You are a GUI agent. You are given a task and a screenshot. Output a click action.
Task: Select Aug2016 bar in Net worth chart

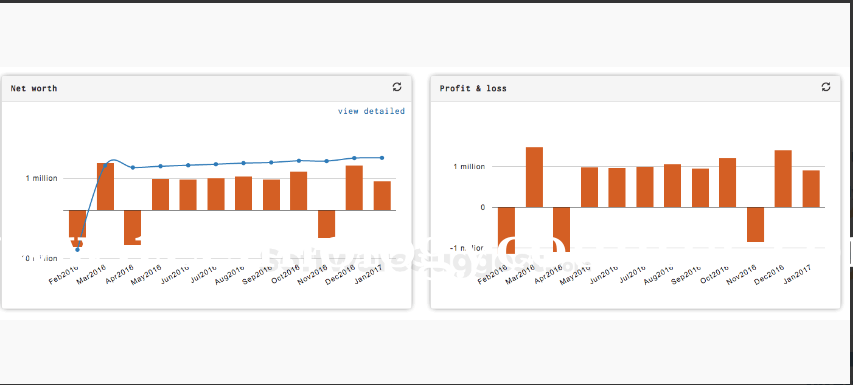pos(243,194)
